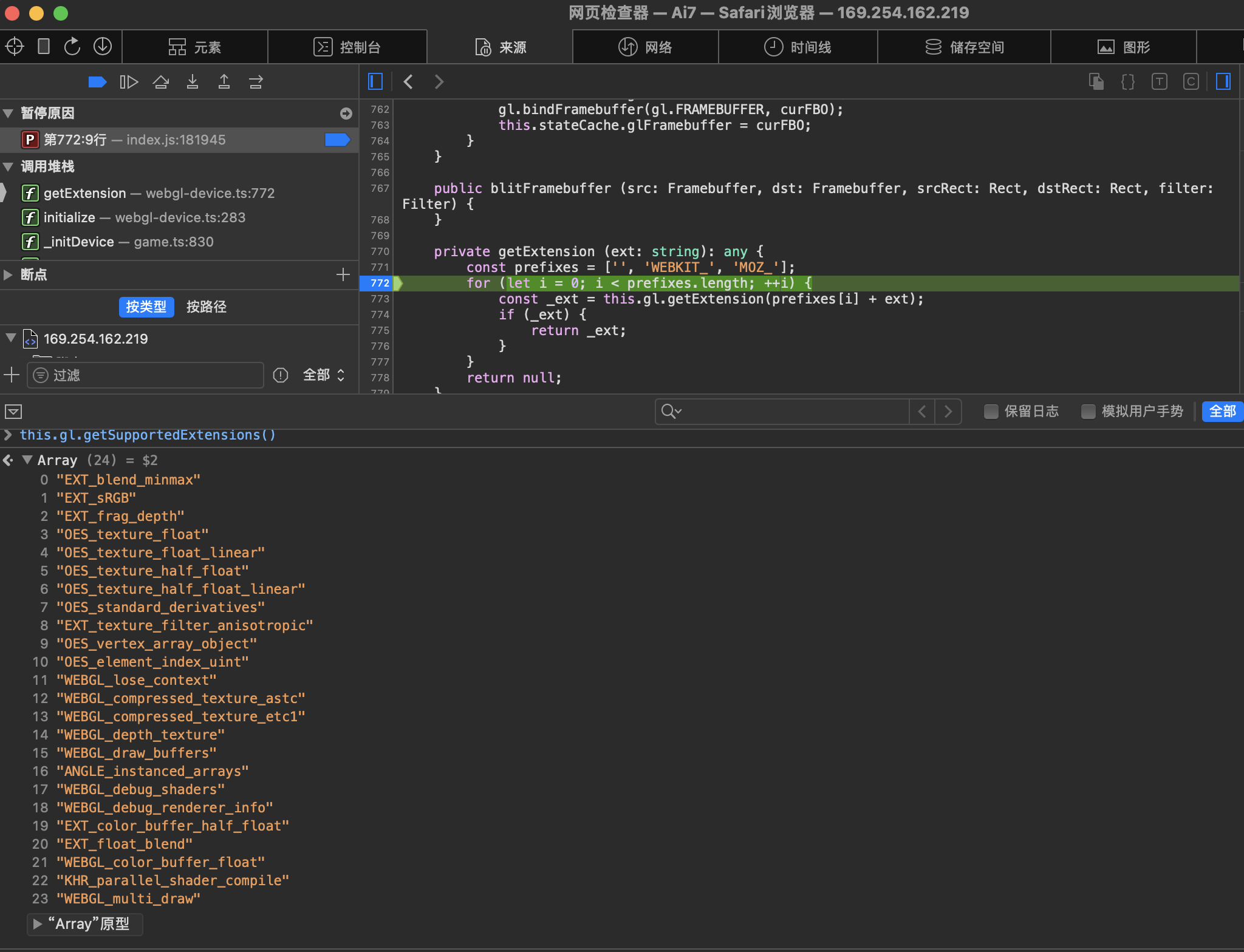Select the 按路径 grouping button
Screen dimensions: 1244x952
[207, 307]
